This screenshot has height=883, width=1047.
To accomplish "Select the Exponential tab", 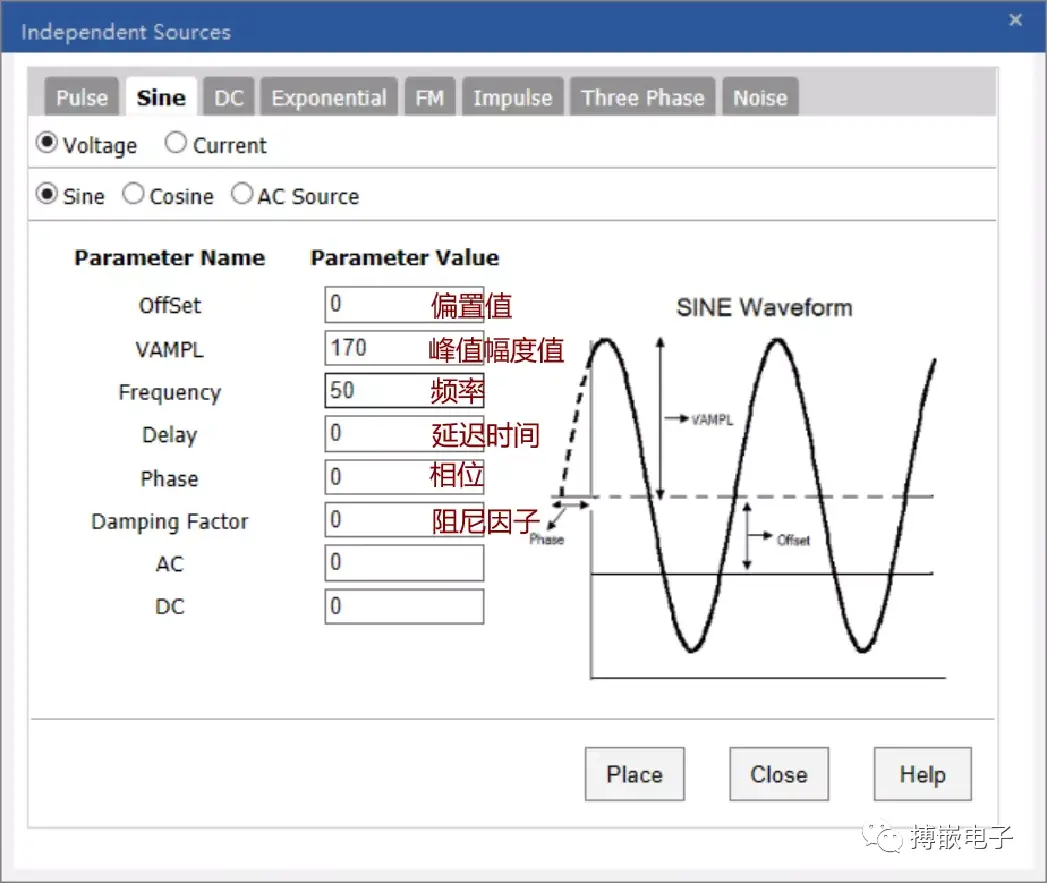I will coord(329,98).
